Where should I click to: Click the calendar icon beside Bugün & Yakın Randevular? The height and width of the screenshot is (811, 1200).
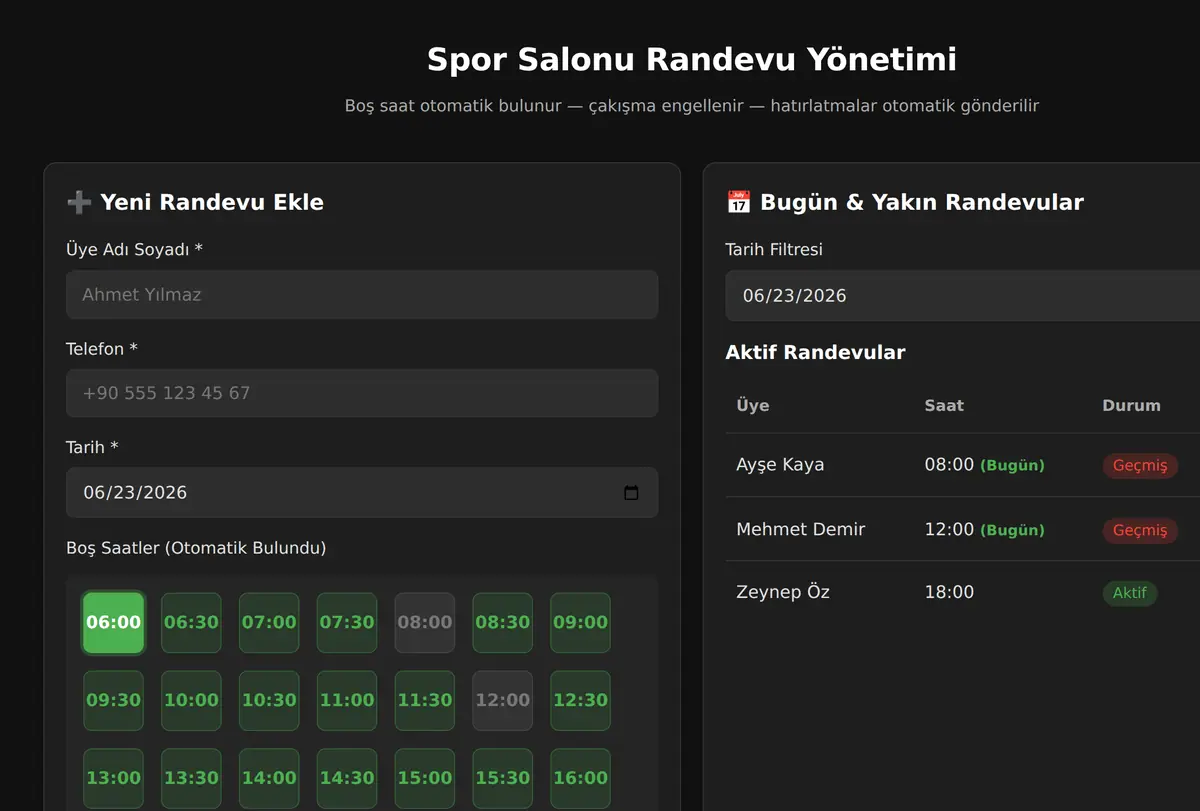(738, 202)
